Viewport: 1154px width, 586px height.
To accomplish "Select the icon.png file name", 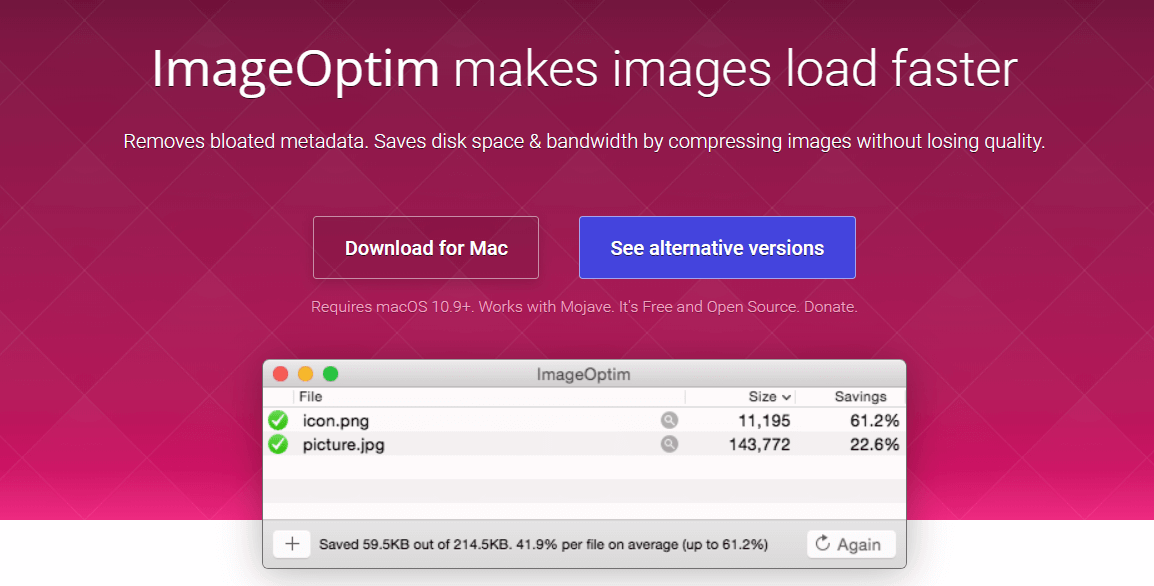I will pyautogui.click(x=336, y=421).
